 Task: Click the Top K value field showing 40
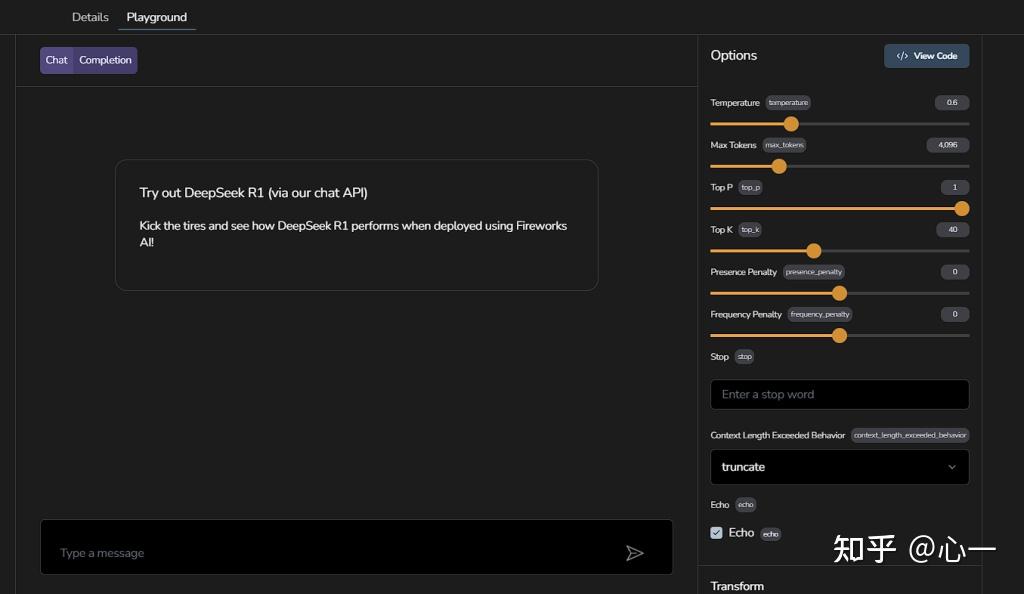pyautogui.click(x=953, y=230)
